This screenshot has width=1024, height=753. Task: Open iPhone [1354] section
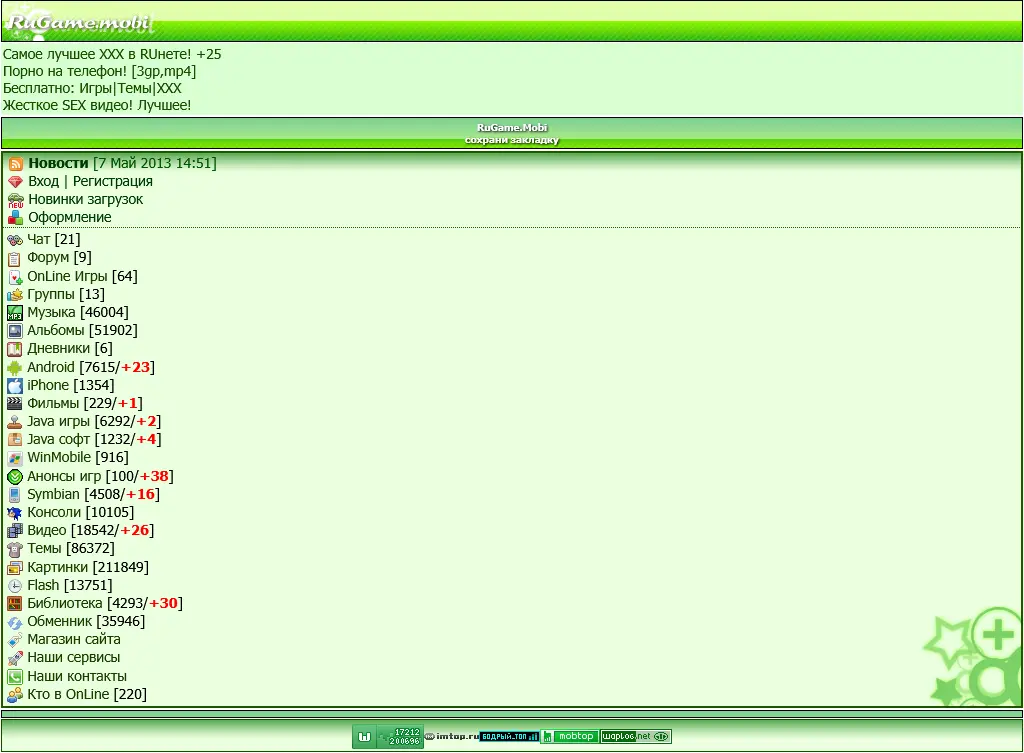(x=71, y=385)
